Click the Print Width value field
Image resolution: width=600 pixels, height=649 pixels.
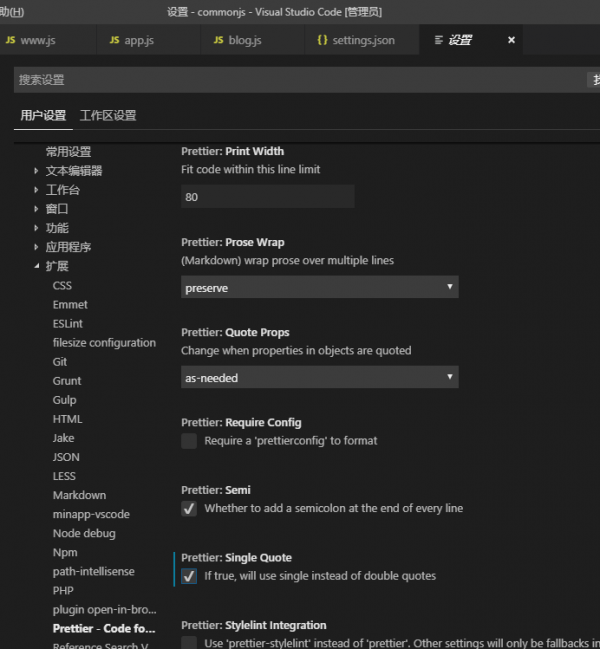pyautogui.click(x=268, y=197)
